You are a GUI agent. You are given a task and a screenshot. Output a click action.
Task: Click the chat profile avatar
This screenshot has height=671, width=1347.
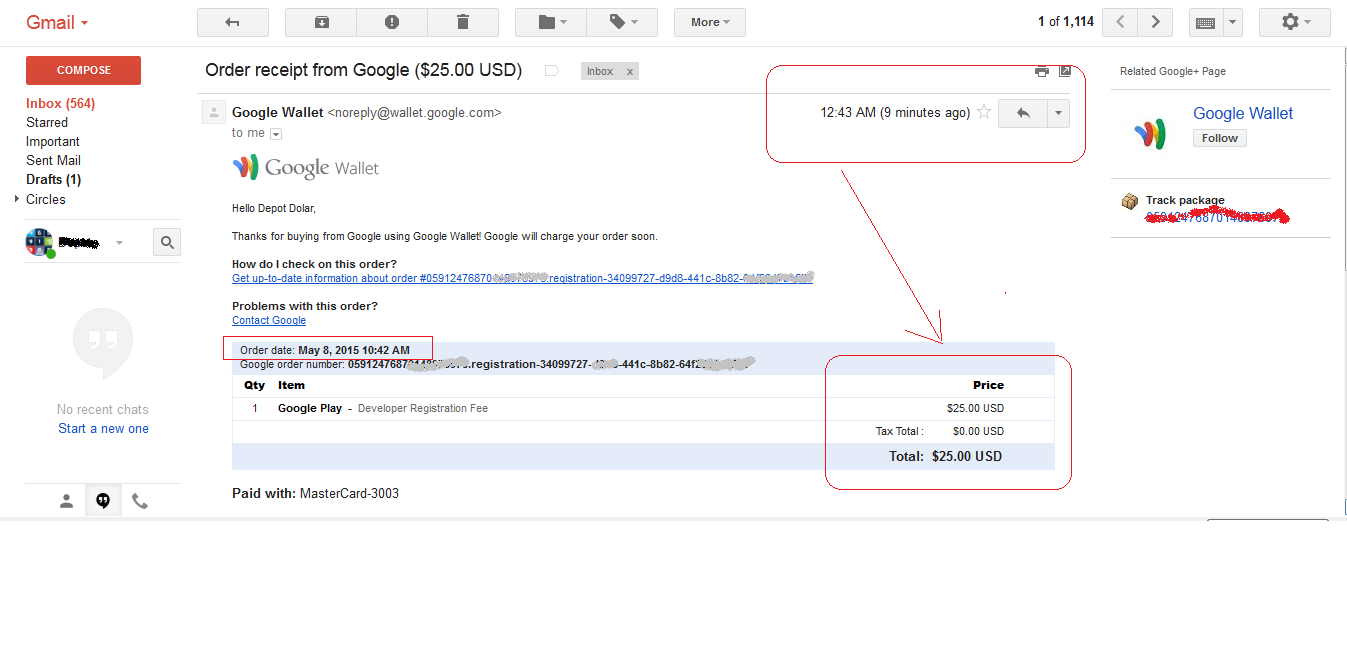tap(39, 242)
